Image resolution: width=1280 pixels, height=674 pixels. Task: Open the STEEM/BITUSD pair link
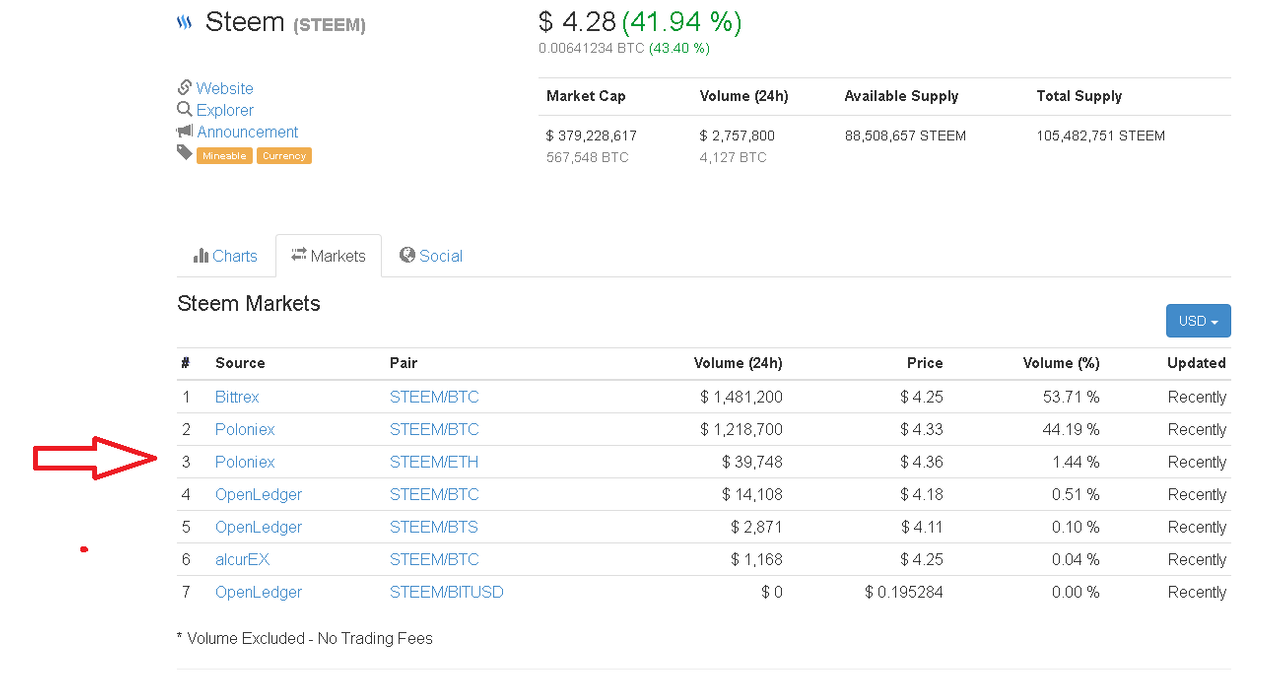coord(447,592)
